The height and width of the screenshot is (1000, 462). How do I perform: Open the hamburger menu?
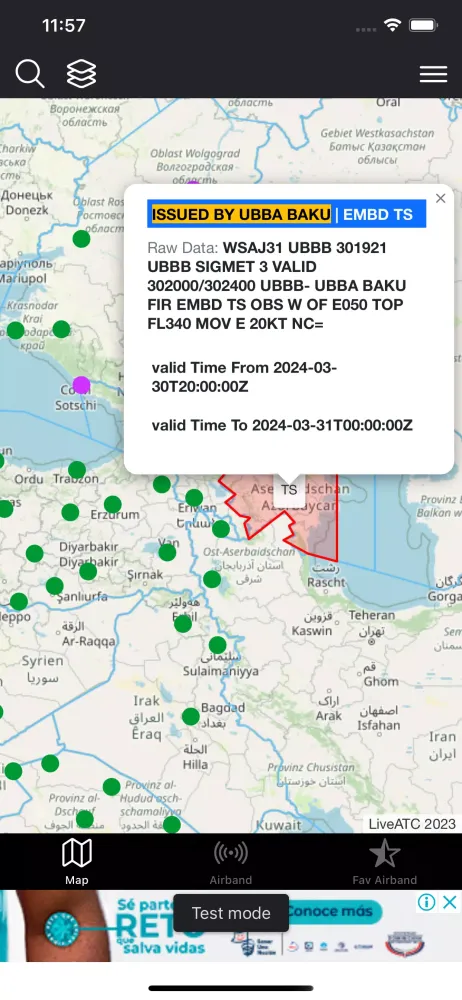point(433,75)
